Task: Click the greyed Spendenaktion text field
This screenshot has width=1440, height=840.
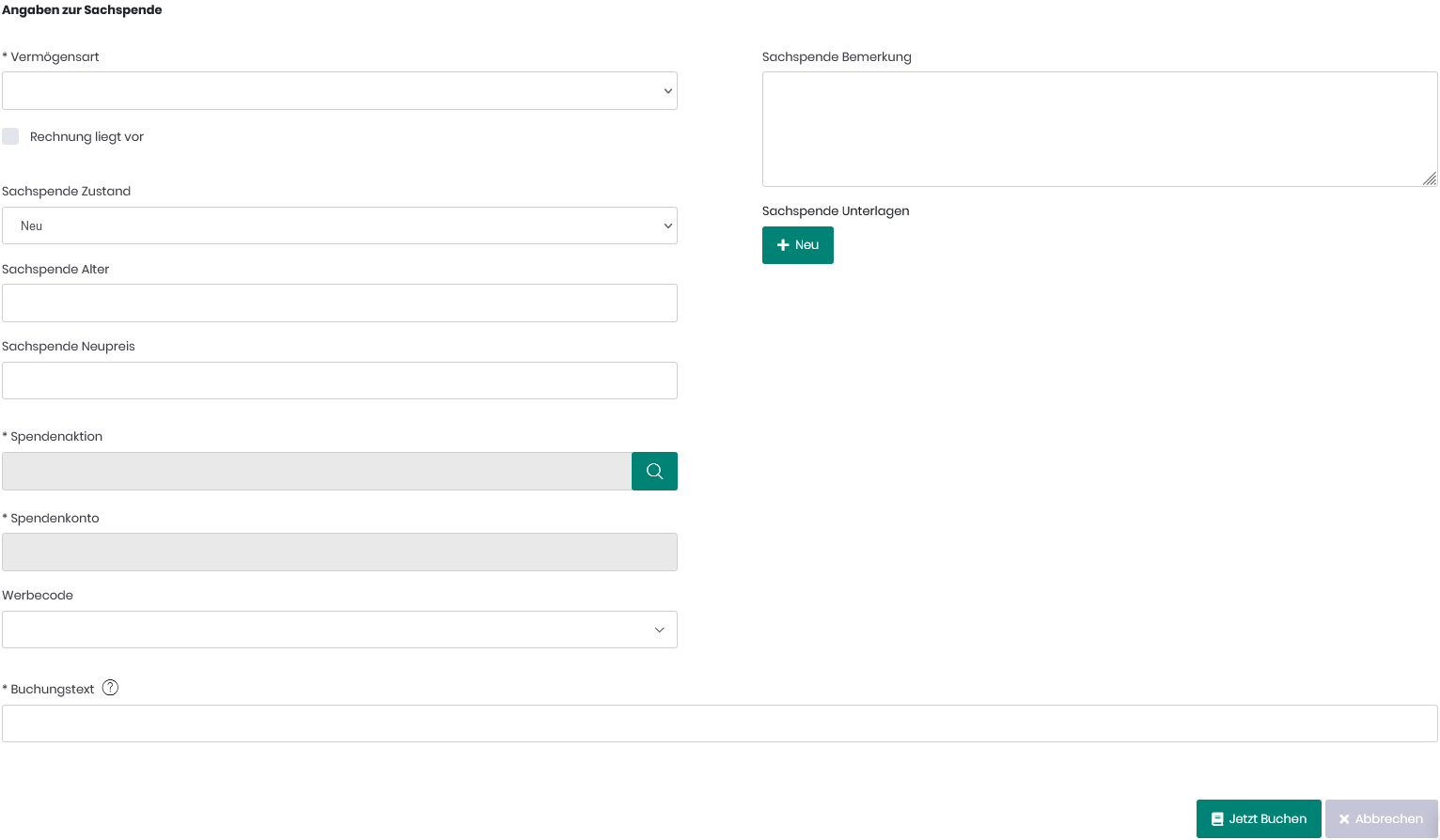Action: click(x=317, y=471)
